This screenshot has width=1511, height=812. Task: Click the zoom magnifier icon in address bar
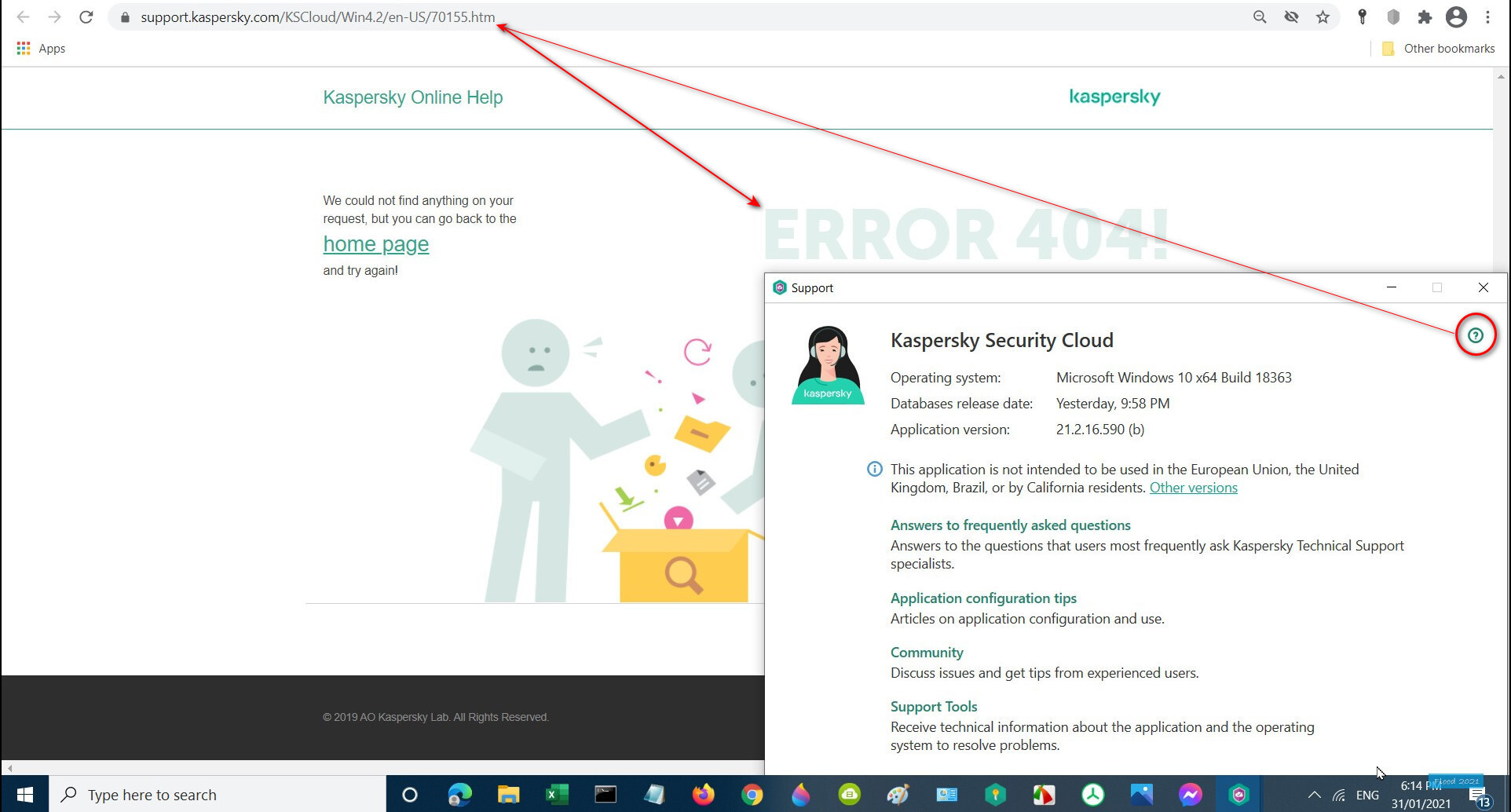pos(1260,16)
